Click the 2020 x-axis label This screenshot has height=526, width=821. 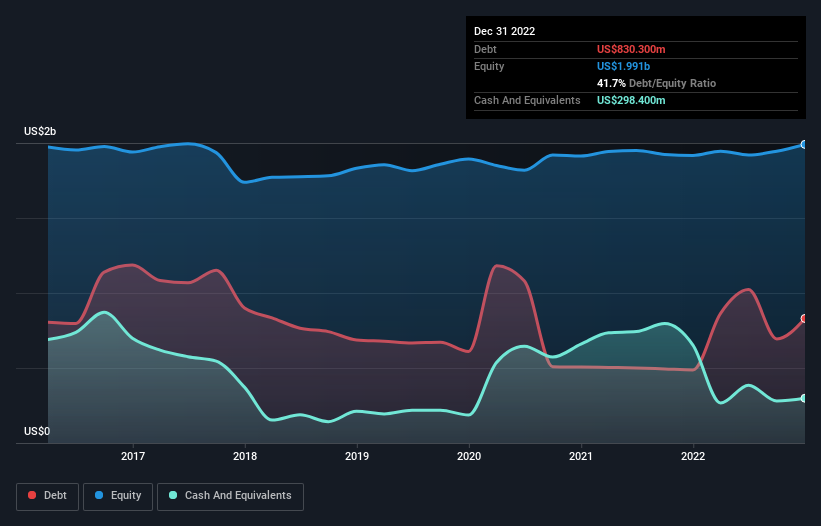coord(469,456)
